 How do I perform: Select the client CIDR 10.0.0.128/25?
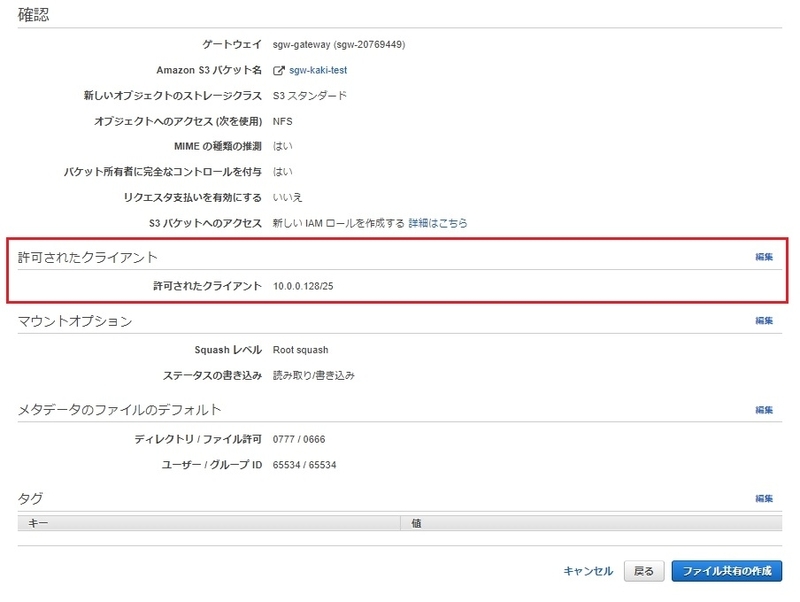click(303, 286)
